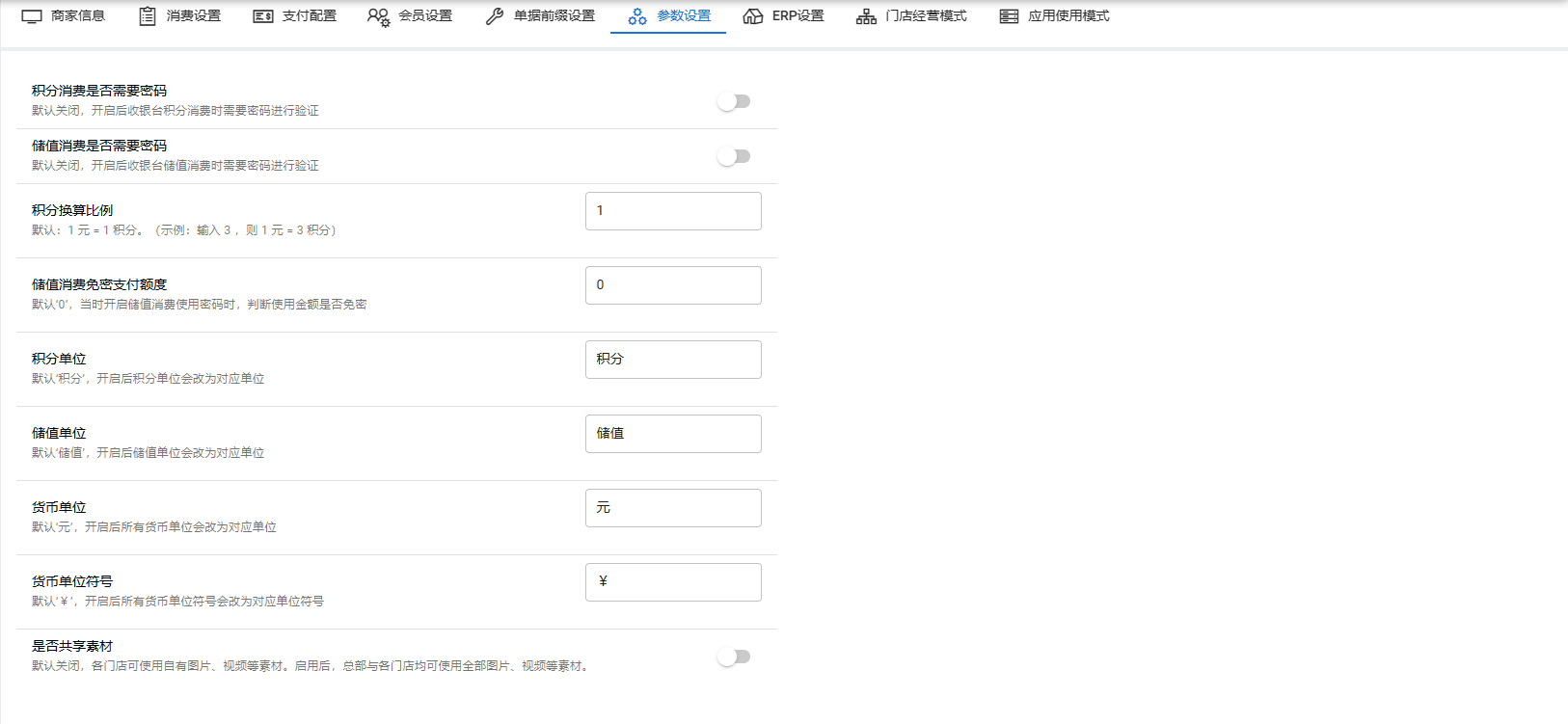
Task: Click the description starting 默认：1 元 = 1 积分
Action: tap(184, 230)
